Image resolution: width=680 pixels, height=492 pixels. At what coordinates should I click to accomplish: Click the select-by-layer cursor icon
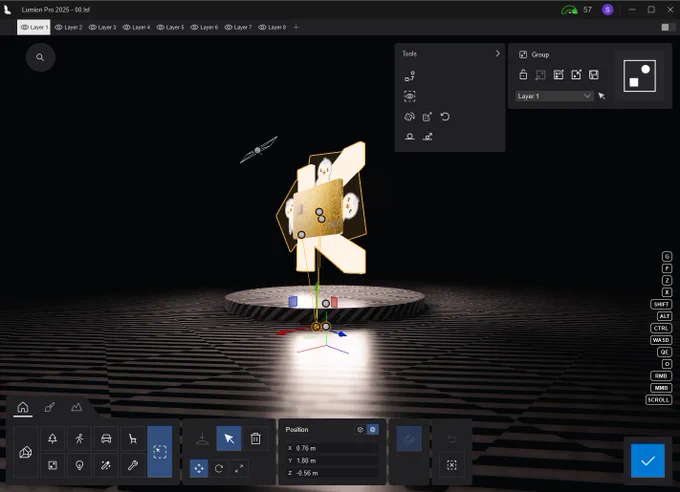coord(602,96)
